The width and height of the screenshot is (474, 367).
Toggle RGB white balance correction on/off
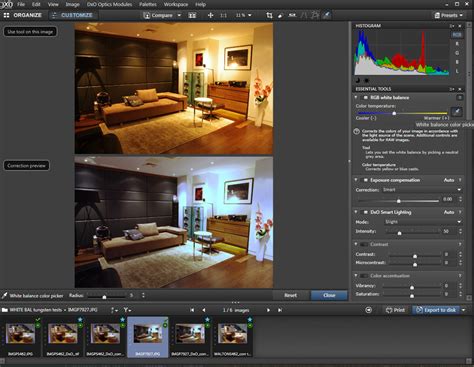pyautogui.click(x=365, y=98)
